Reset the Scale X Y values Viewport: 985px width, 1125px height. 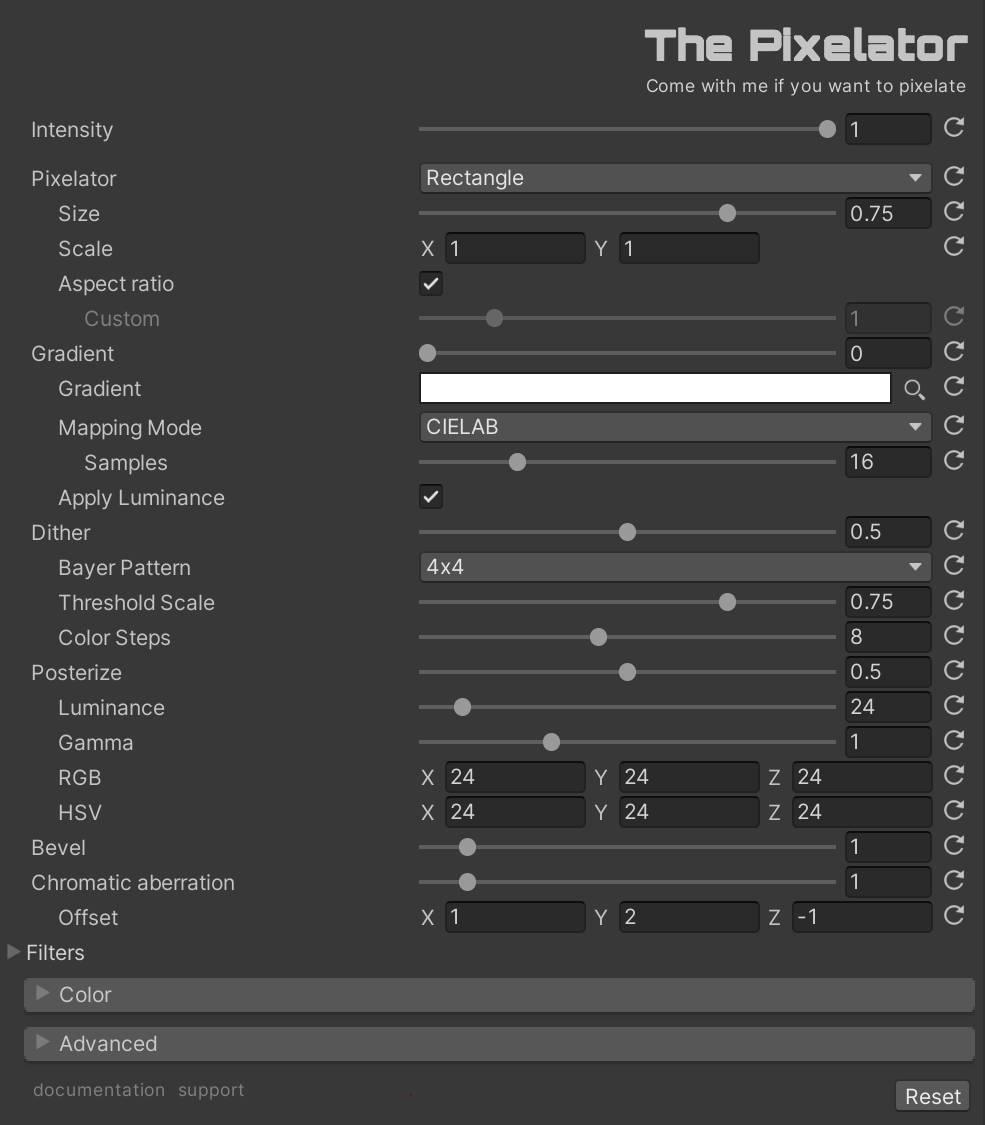pos(953,247)
